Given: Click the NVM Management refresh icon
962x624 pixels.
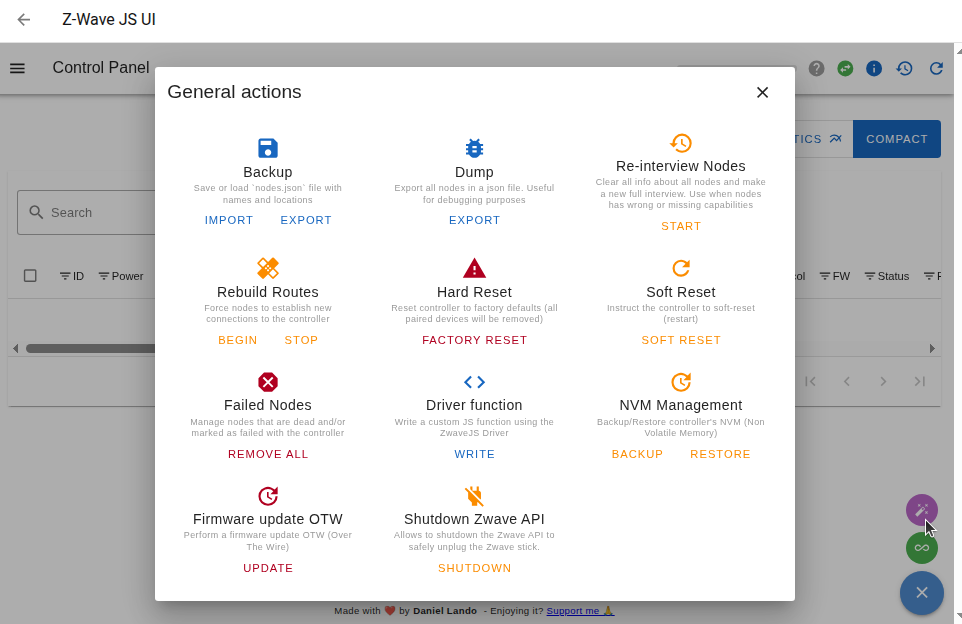Looking at the screenshot, I should click(x=680, y=382).
